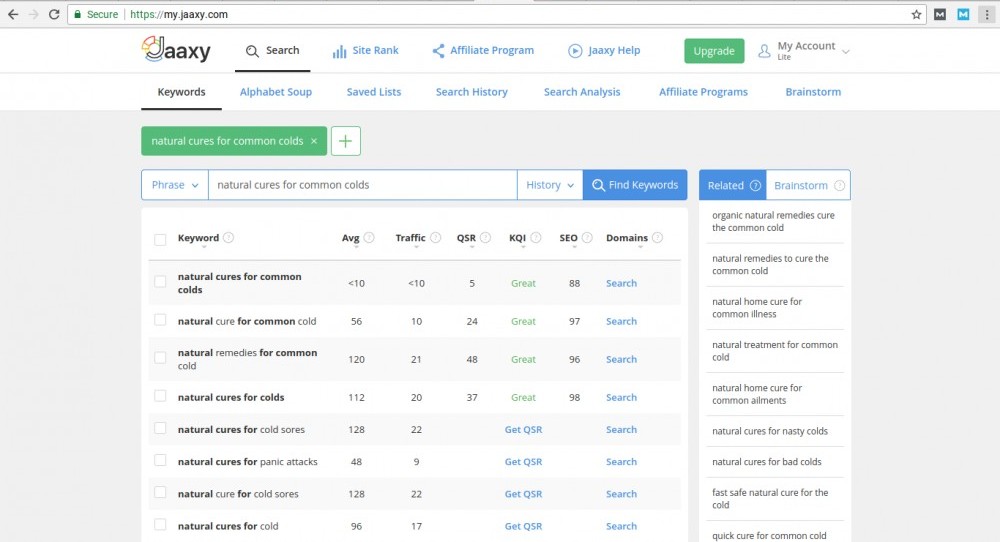This screenshot has height=542, width=1000.
Task: Check the 'natural cures for panic attacks' row
Action: [x=160, y=460]
